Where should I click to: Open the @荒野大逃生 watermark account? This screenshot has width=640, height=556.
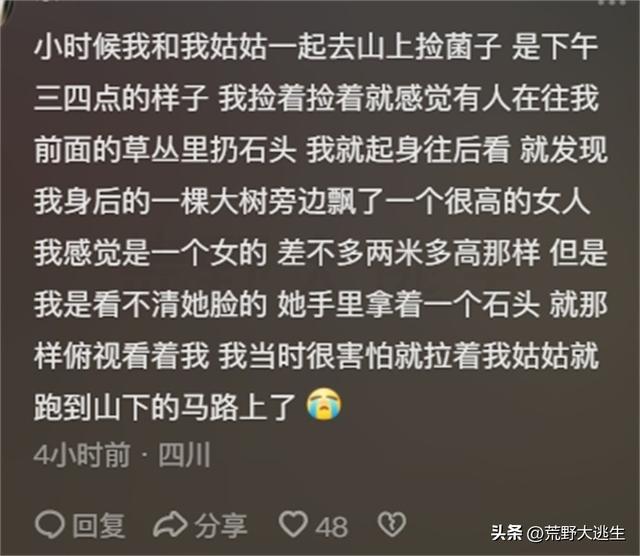point(576,533)
